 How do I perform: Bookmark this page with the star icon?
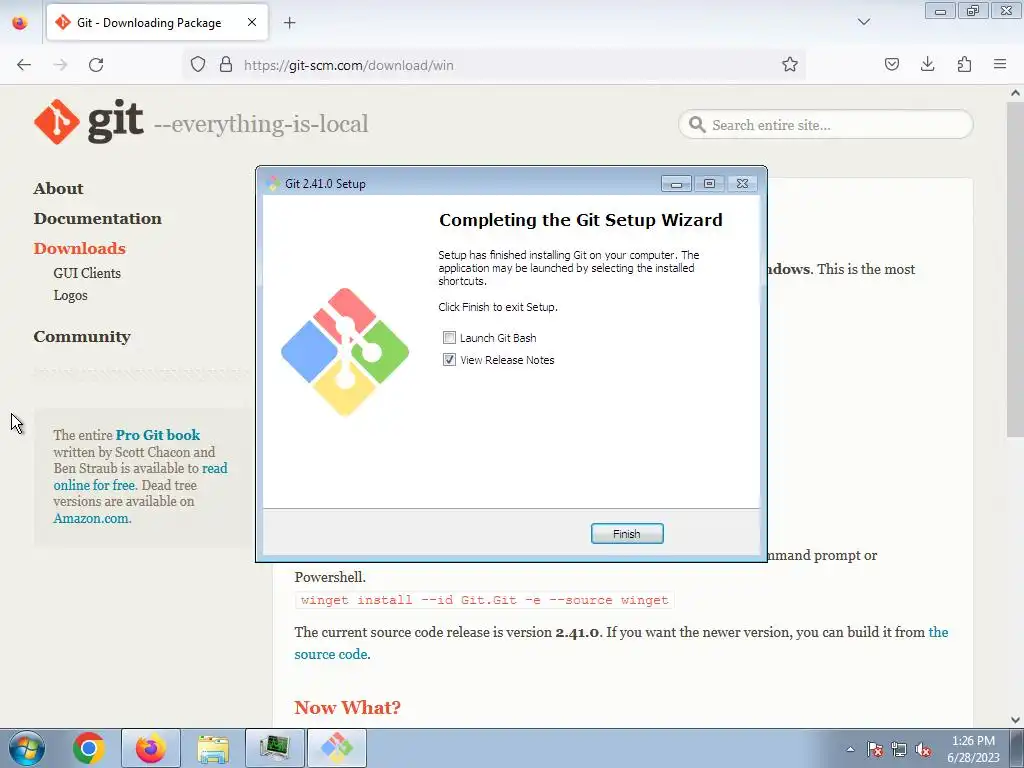(x=790, y=65)
